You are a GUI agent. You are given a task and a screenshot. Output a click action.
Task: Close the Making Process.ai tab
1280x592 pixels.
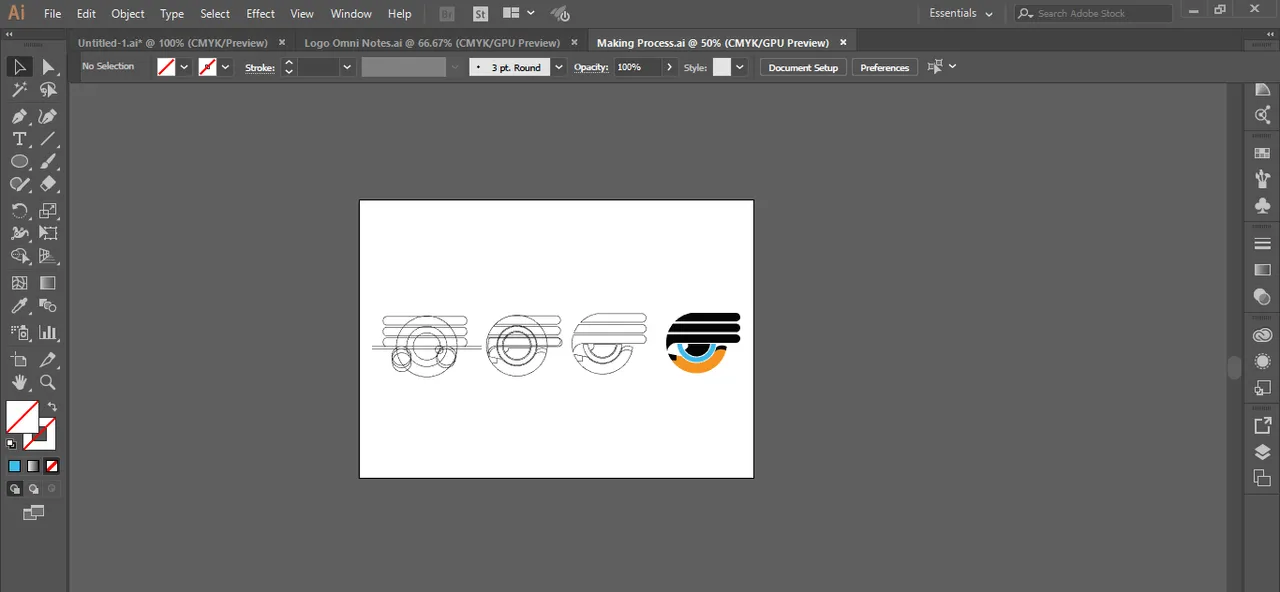click(x=844, y=43)
